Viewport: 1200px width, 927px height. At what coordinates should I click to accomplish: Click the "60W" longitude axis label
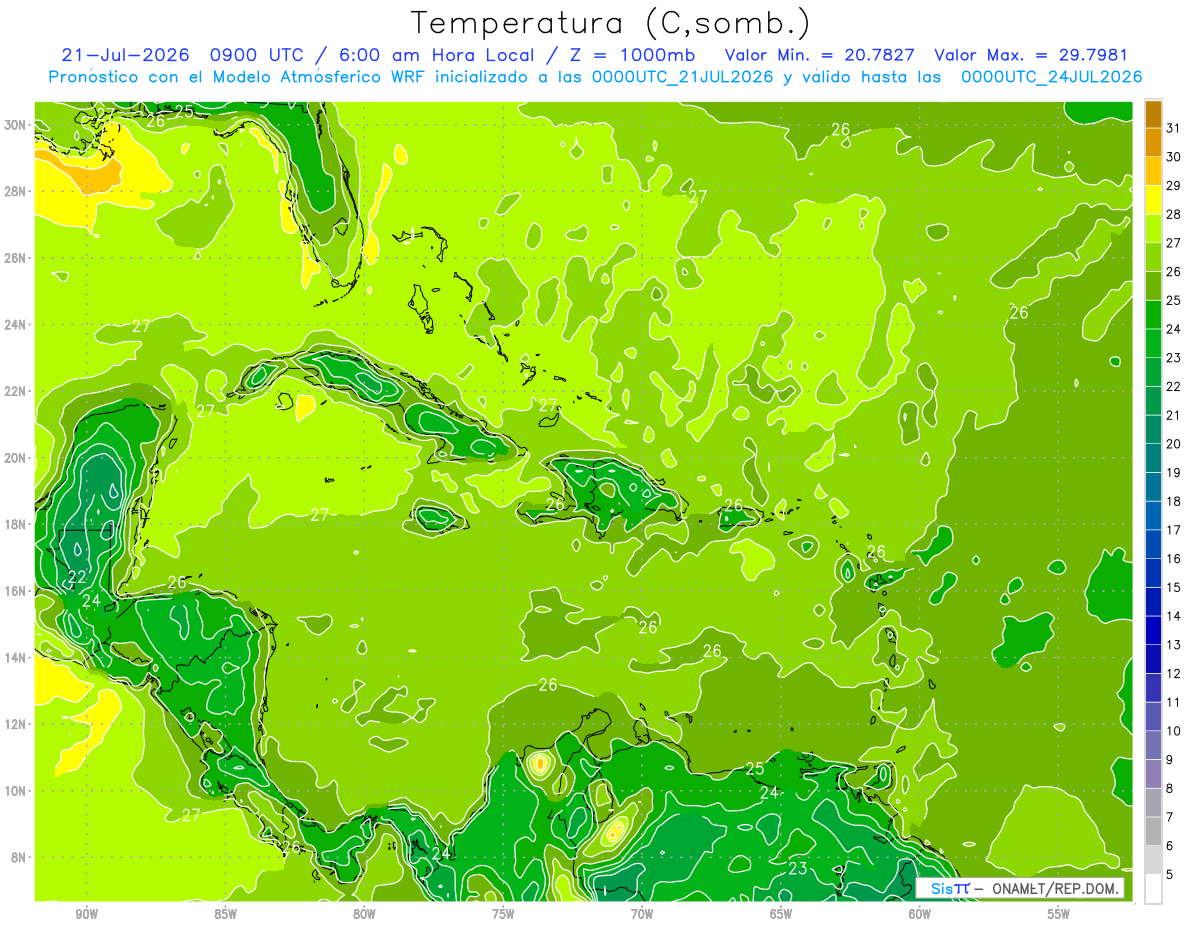[920, 915]
